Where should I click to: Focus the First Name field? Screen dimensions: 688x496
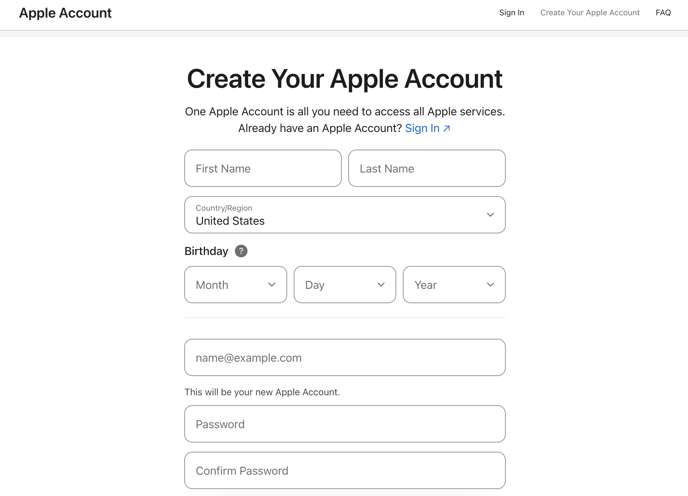[263, 168]
